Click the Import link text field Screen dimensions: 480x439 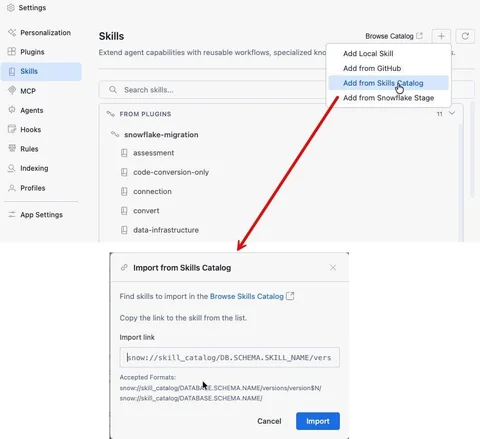coord(230,357)
